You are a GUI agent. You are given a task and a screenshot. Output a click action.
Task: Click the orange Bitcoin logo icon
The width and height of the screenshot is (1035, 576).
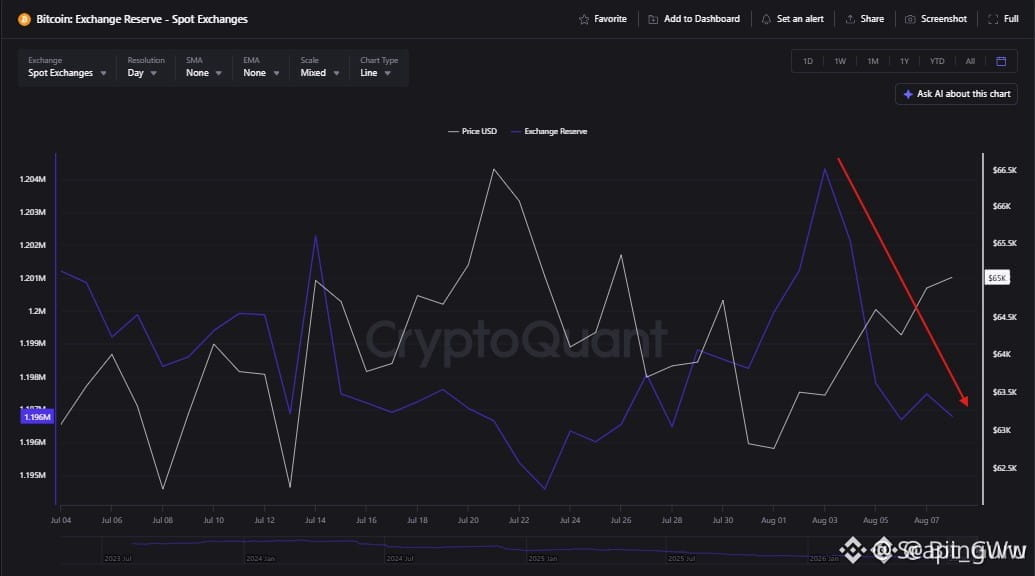pos(24,19)
